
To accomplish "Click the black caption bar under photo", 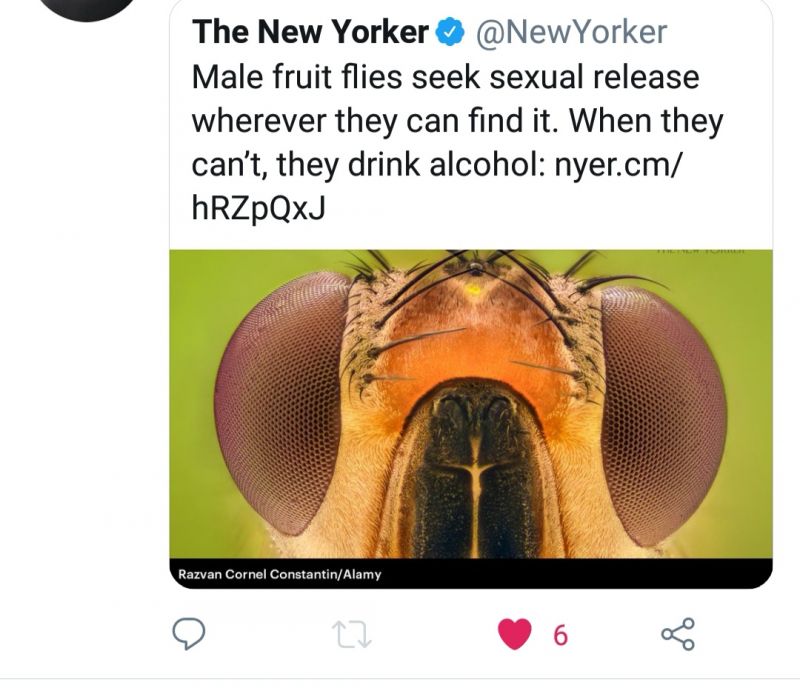I will [471, 574].
